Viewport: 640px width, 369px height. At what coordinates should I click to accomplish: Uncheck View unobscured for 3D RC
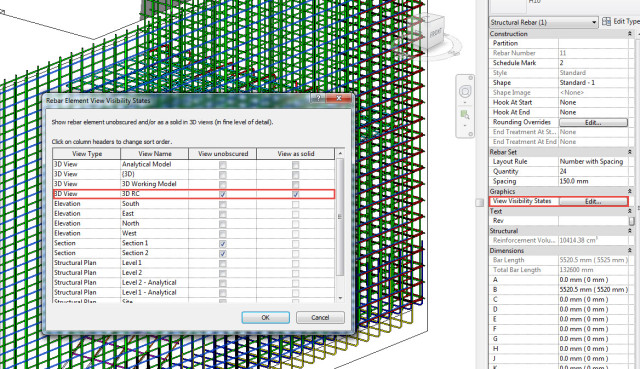pyautogui.click(x=222, y=194)
